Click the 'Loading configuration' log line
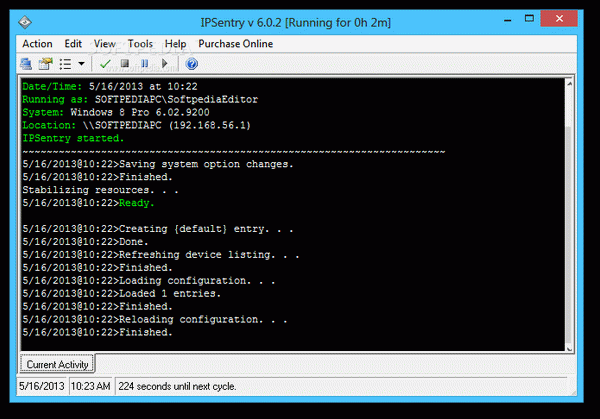This screenshot has height=419, width=600. (149, 280)
